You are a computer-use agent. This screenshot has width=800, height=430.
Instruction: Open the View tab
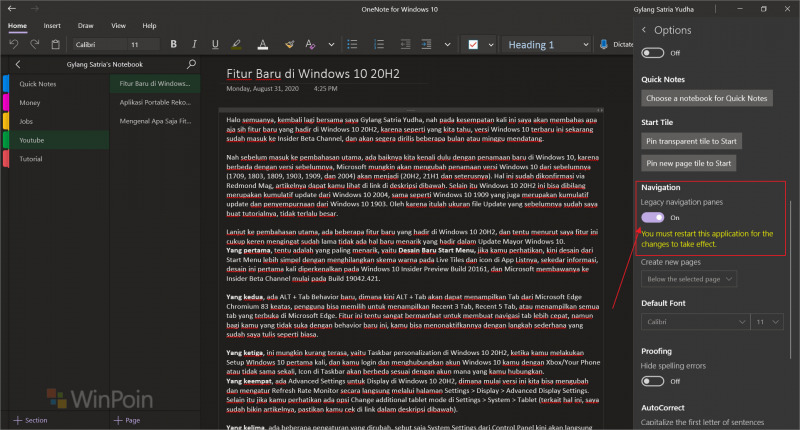[118, 26]
